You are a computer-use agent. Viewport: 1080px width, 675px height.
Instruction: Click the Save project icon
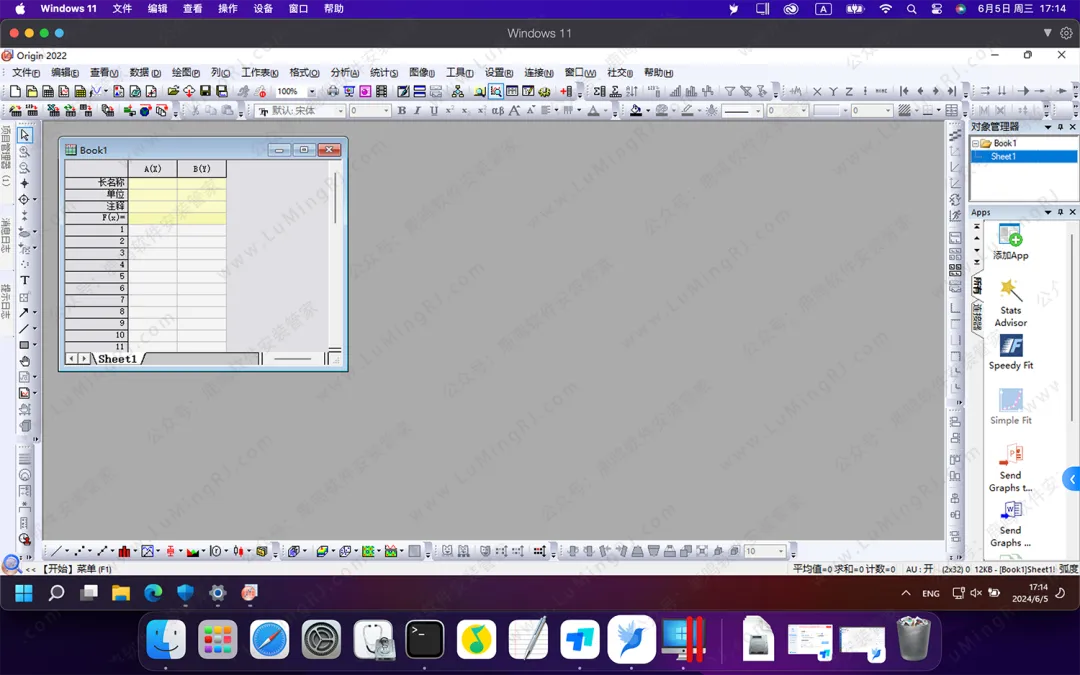pos(205,91)
